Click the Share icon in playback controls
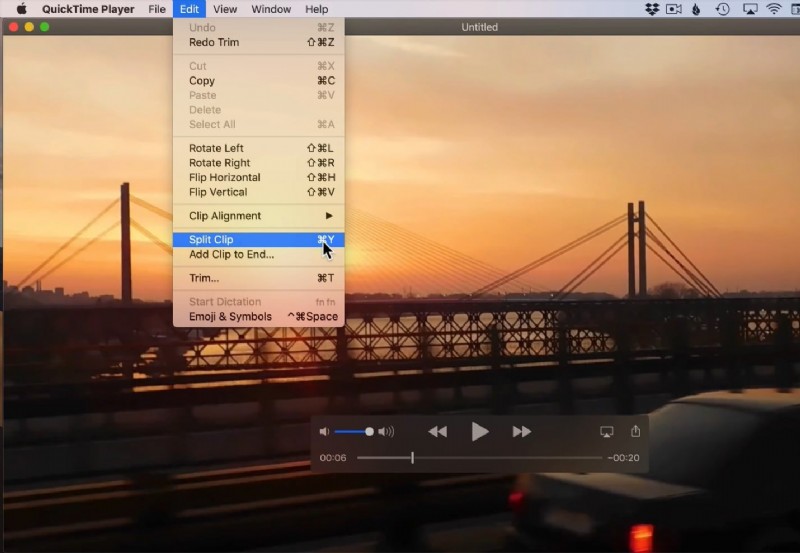The image size is (800, 553). (x=635, y=431)
